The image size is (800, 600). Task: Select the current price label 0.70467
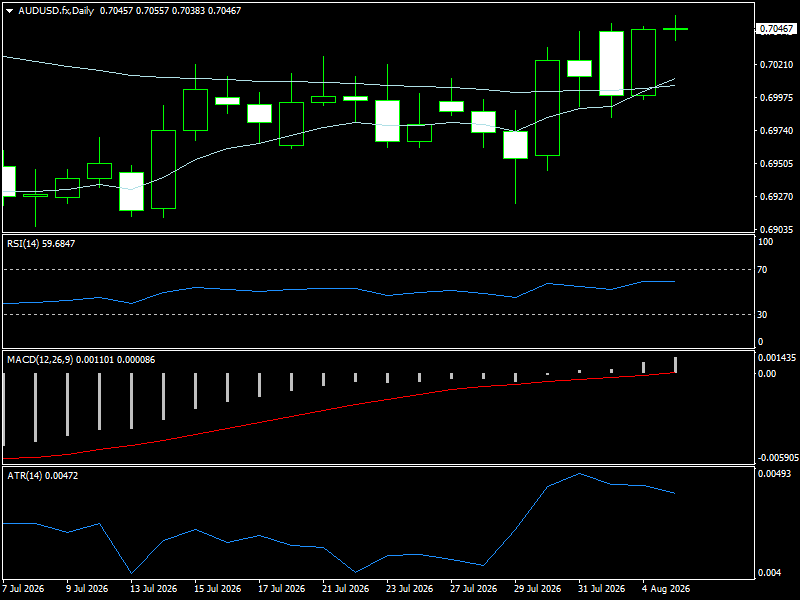pos(776,29)
